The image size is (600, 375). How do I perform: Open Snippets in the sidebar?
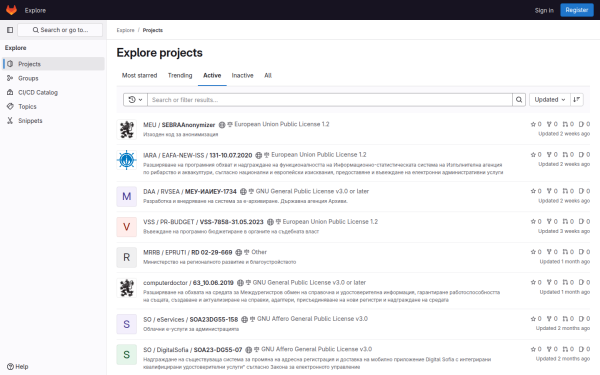[x=54, y=121]
